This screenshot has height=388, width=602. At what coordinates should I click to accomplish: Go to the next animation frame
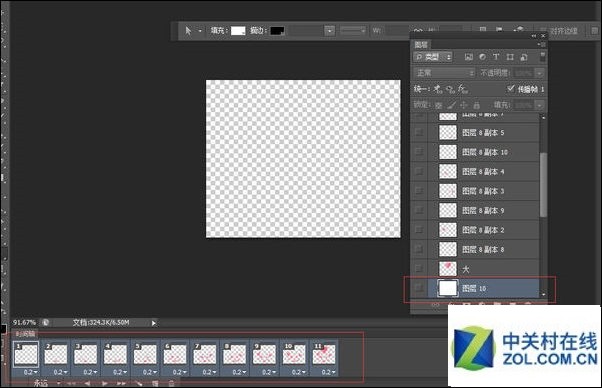click(x=121, y=383)
